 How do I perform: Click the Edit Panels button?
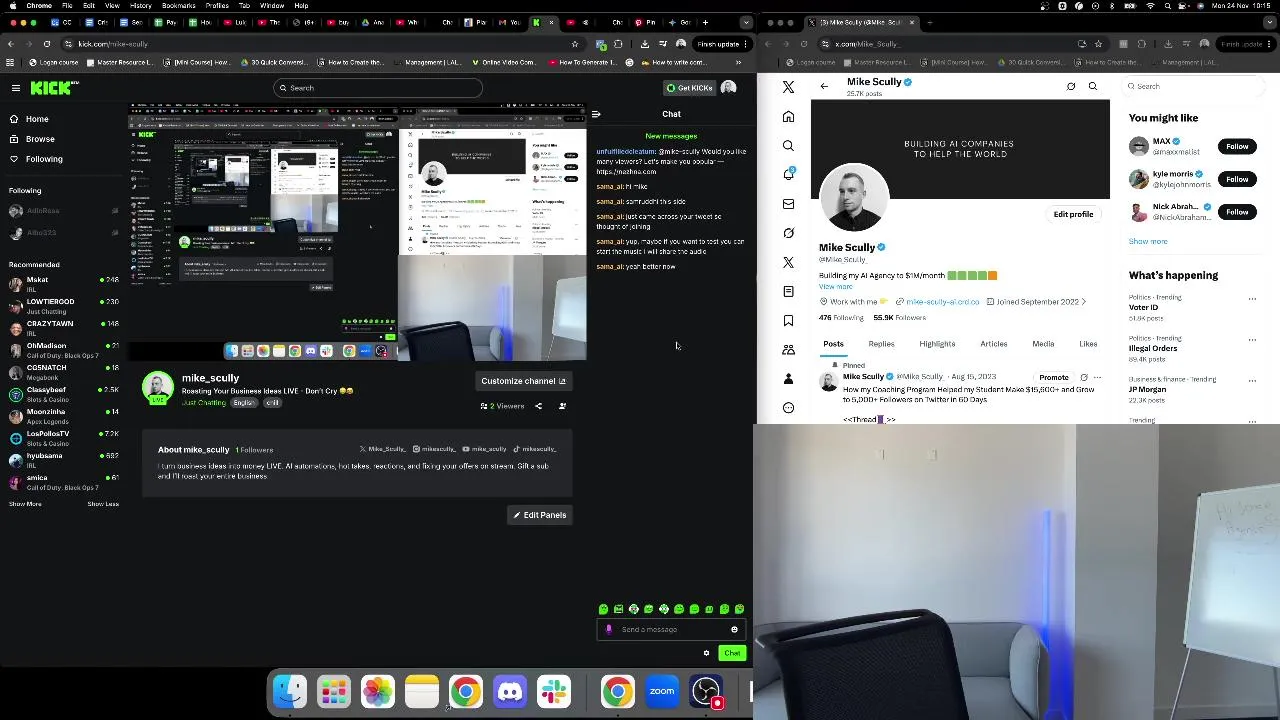(x=540, y=515)
